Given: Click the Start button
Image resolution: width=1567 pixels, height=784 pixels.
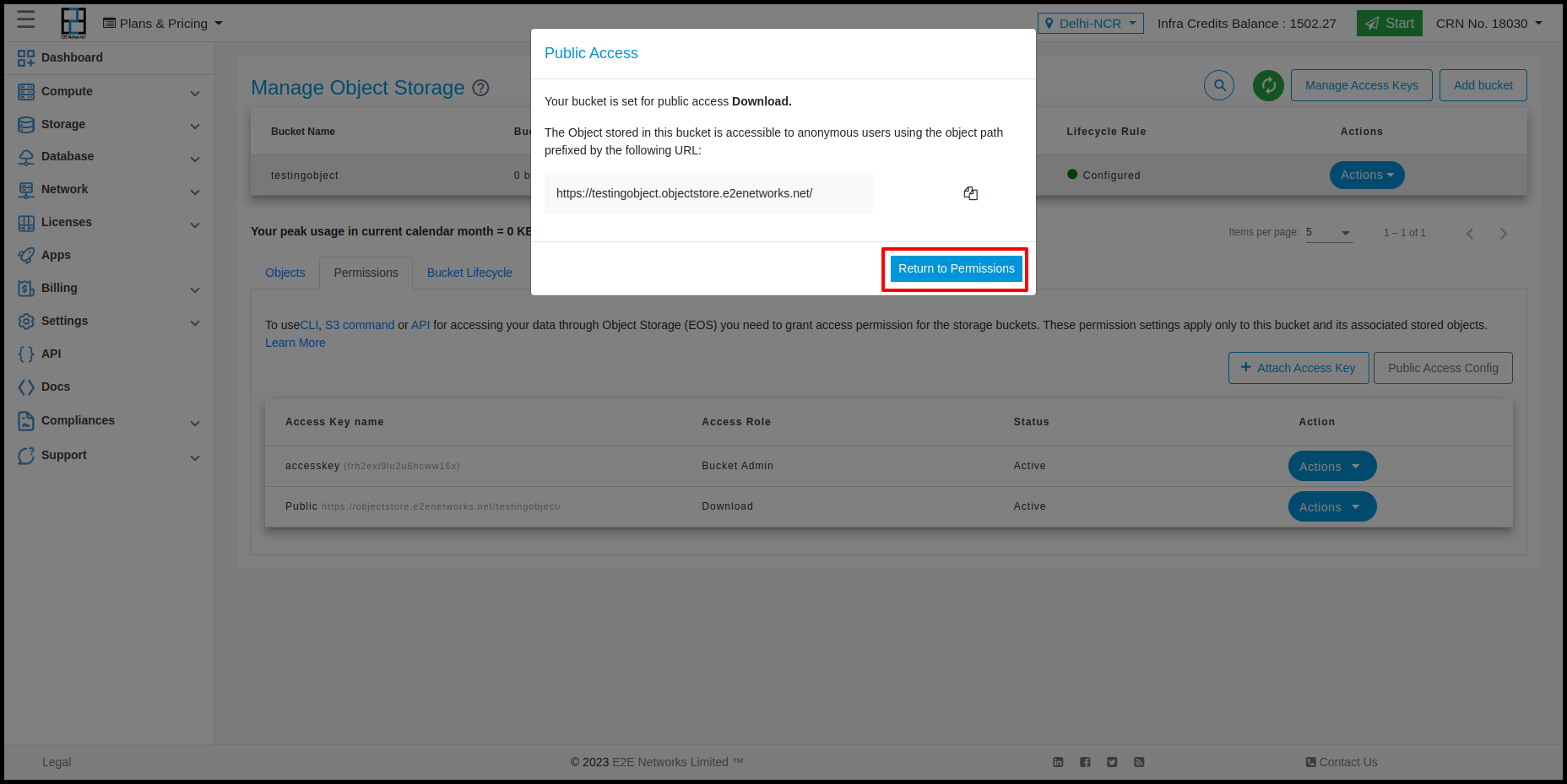Looking at the screenshot, I should [1390, 24].
